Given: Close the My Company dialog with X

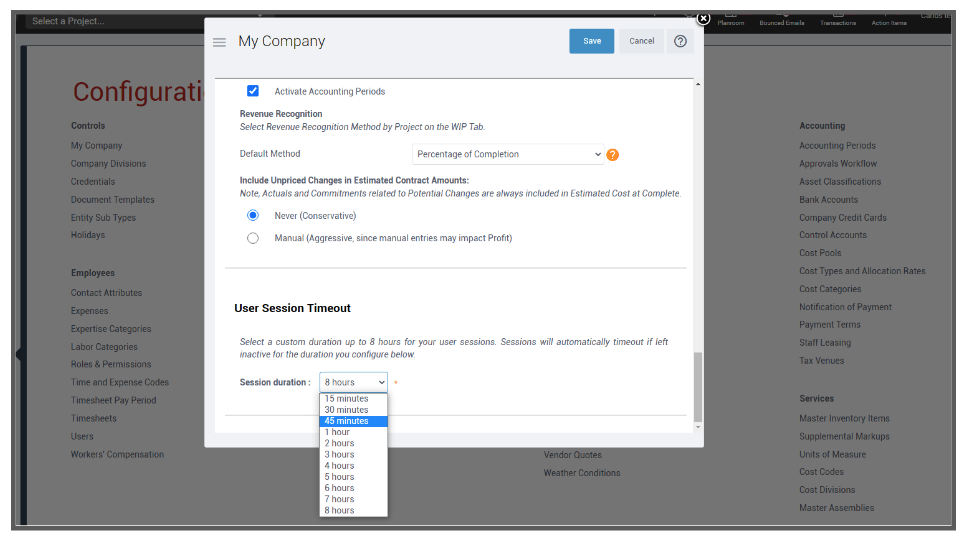Looking at the screenshot, I should [x=703, y=18].
